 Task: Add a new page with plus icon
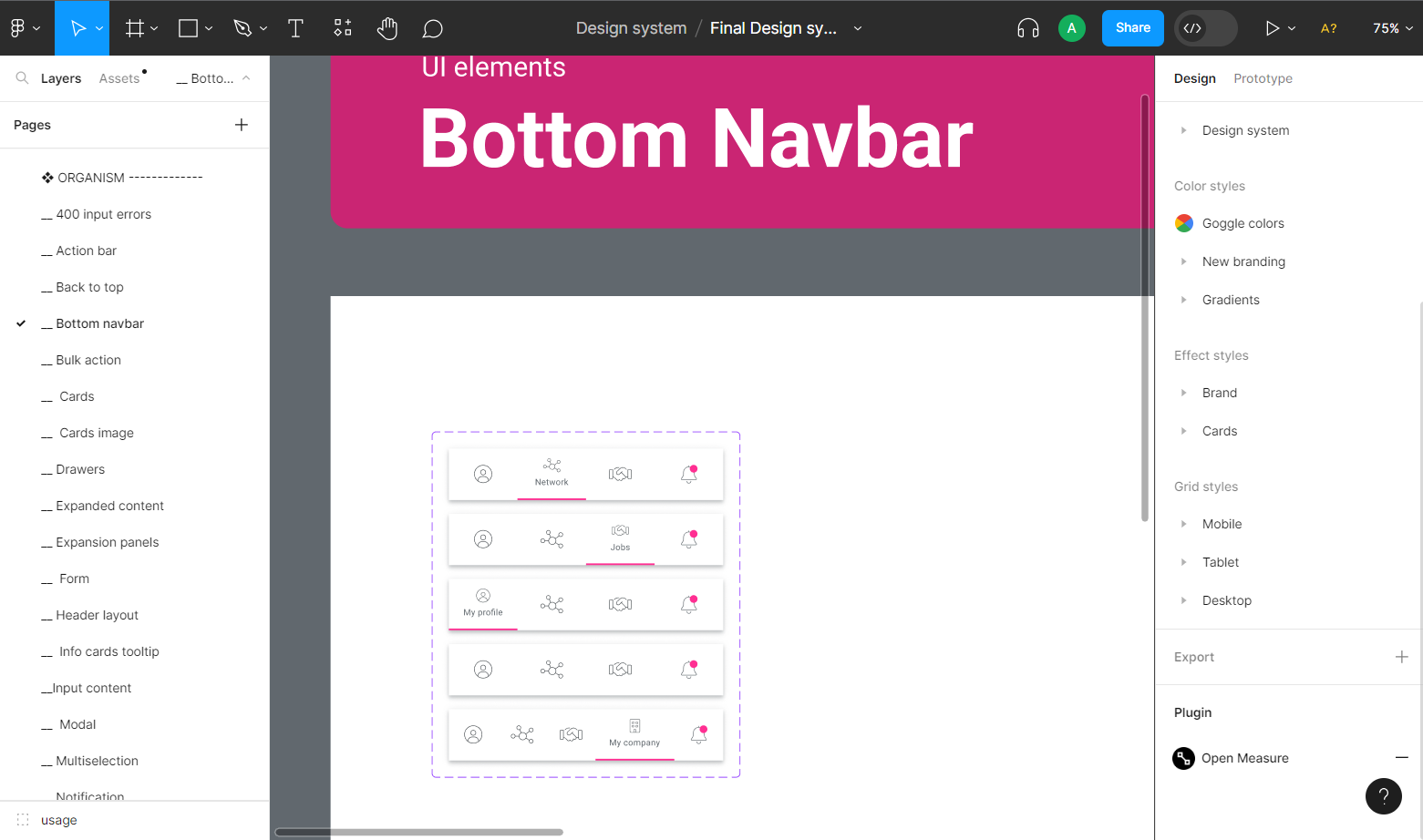(242, 125)
